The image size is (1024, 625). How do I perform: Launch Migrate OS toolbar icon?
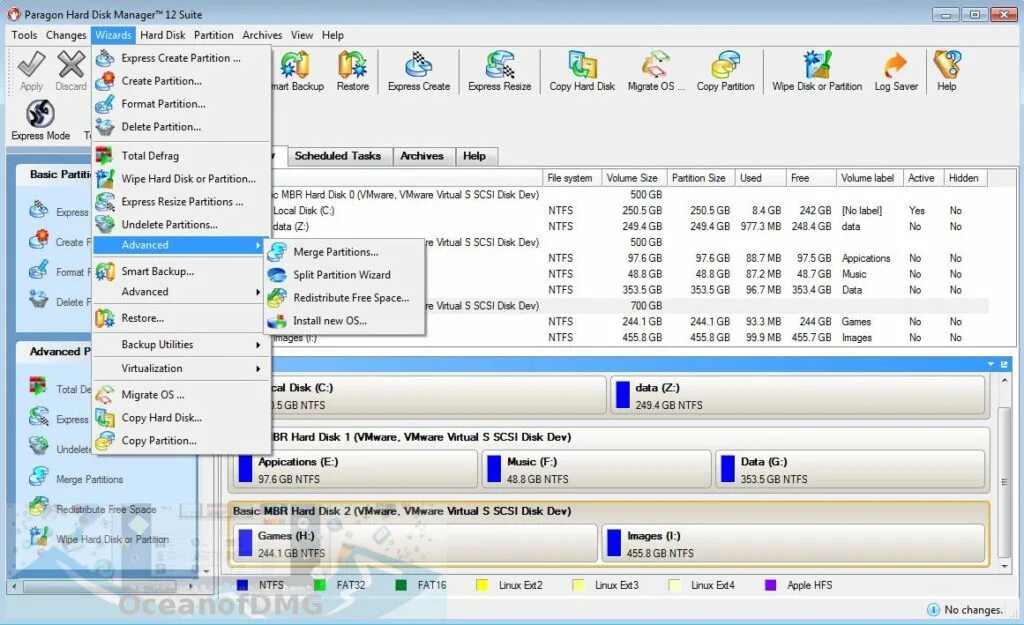click(656, 65)
